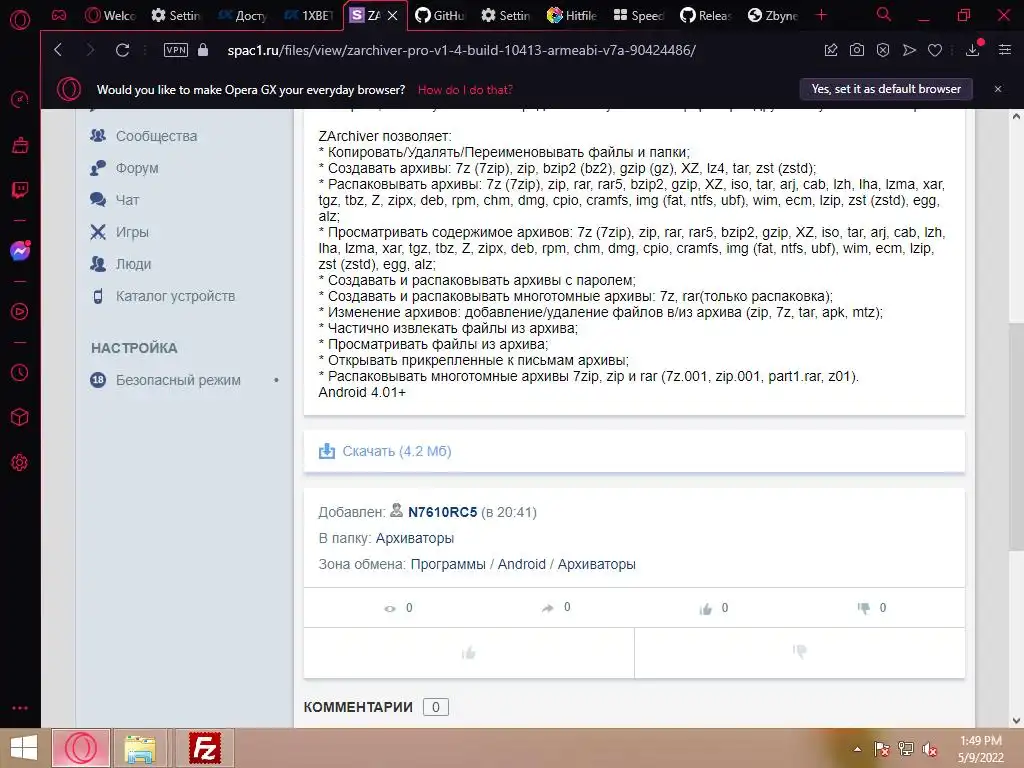Toggle the VPN badge in address bar
This screenshot has width=1024, height=768.
tap(176, 50)
